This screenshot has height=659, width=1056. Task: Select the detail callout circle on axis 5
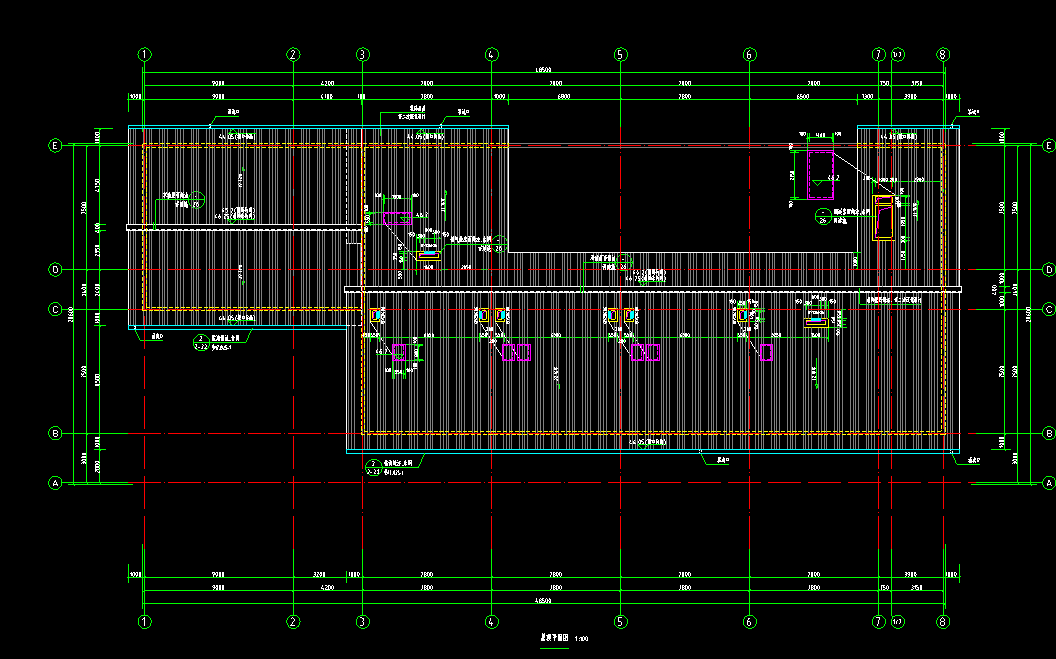click(x=623, y=262)
